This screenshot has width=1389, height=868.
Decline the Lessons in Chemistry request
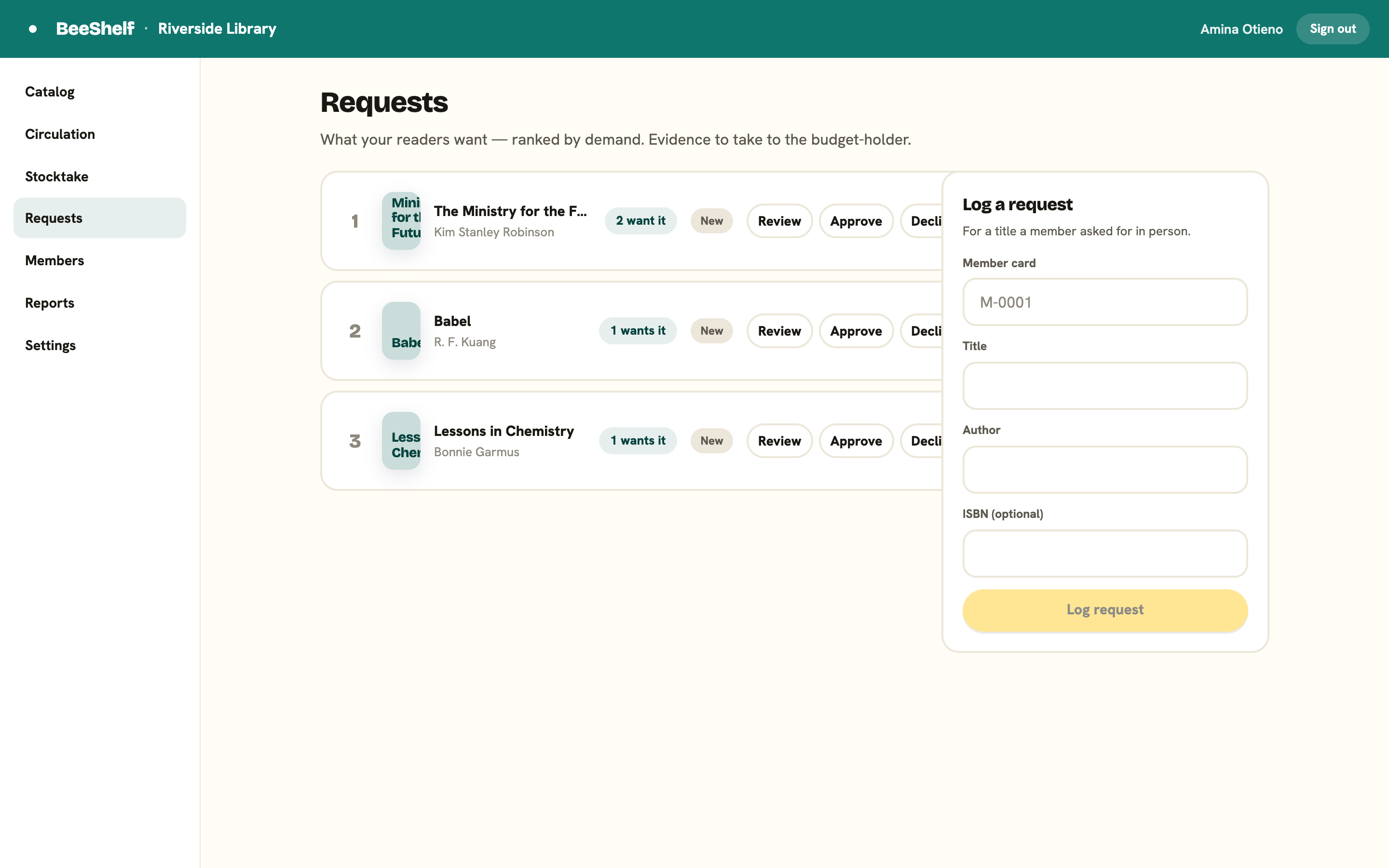922,441
